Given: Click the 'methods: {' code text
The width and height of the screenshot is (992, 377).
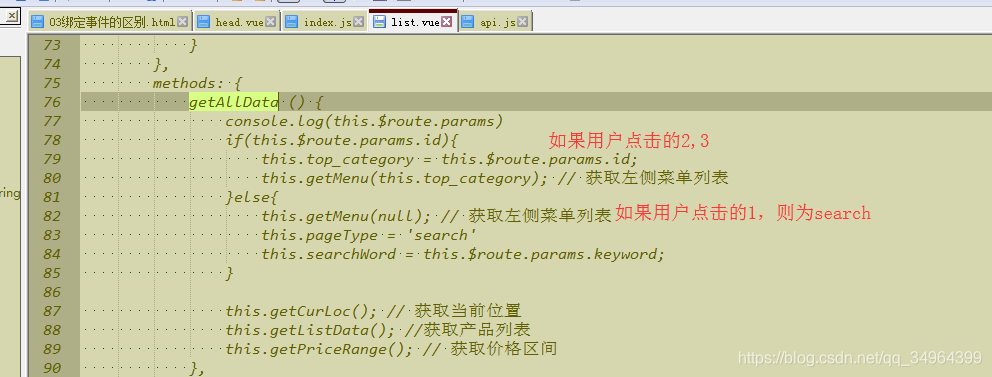Looking at the screenshot, I should pyautogui.click(x=197, y=83).
